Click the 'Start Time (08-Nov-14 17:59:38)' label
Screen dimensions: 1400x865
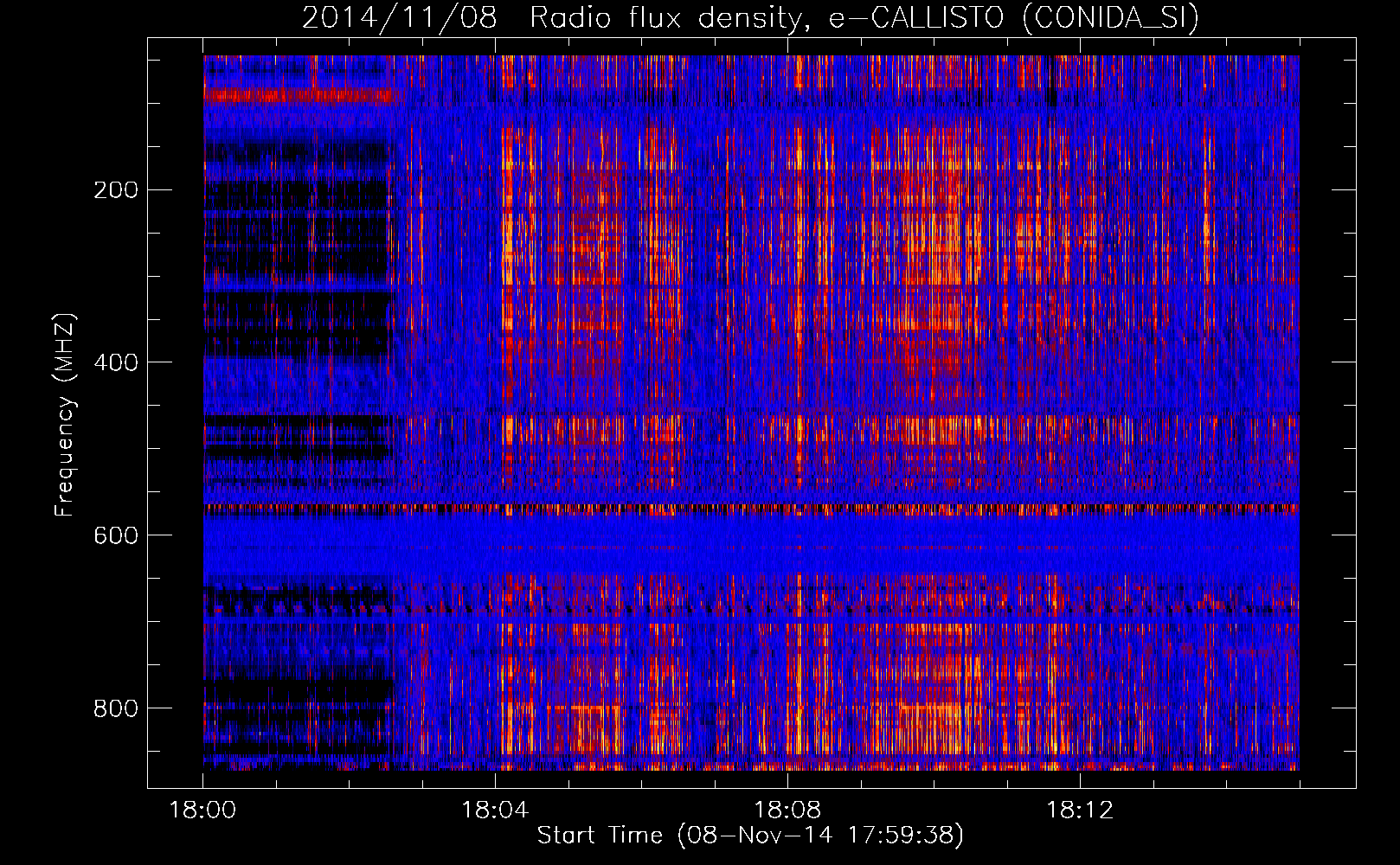pyautogui.click(x=750, y=836)
